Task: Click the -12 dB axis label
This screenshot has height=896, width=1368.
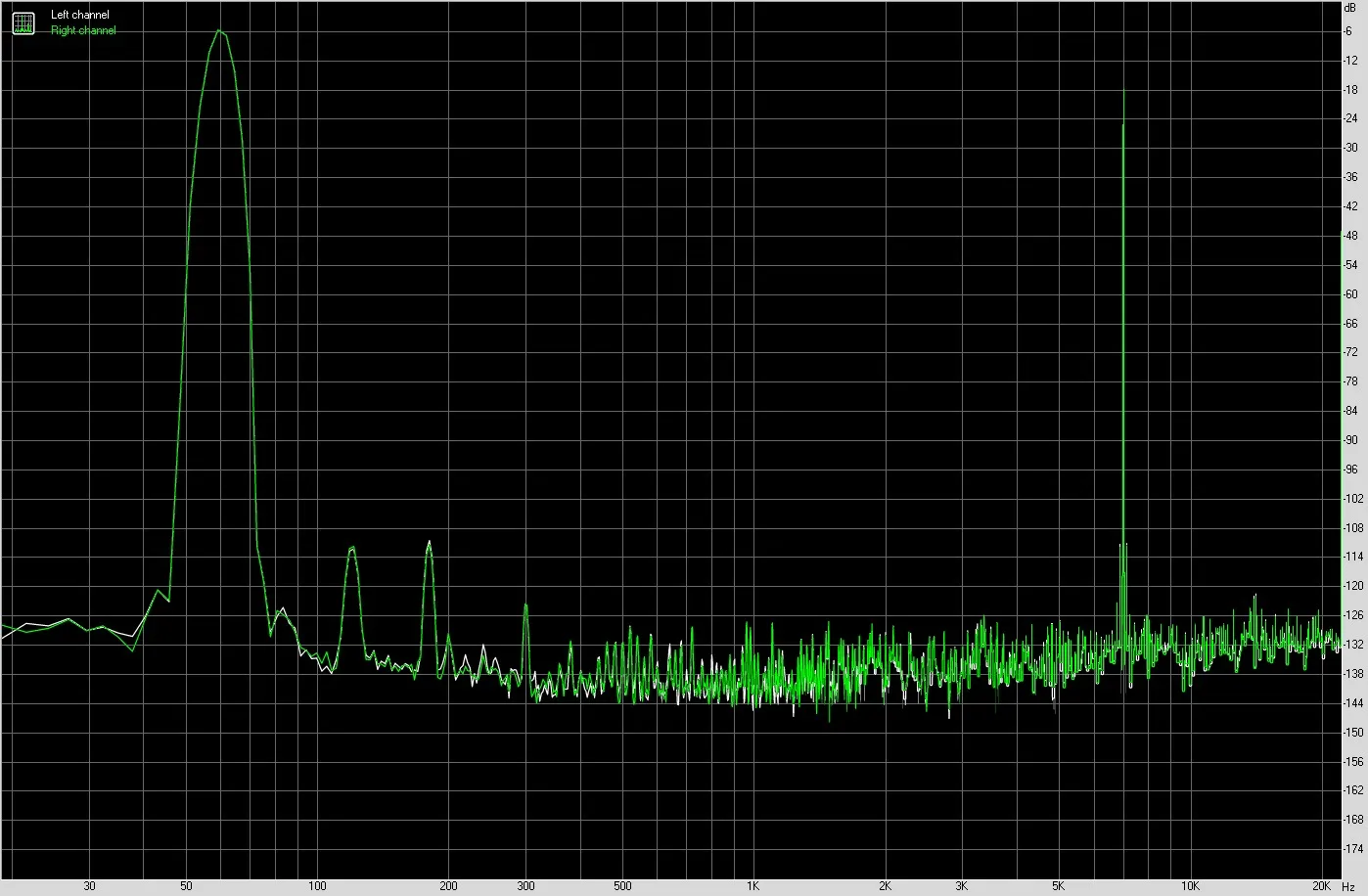Action: click(1350, 61)
